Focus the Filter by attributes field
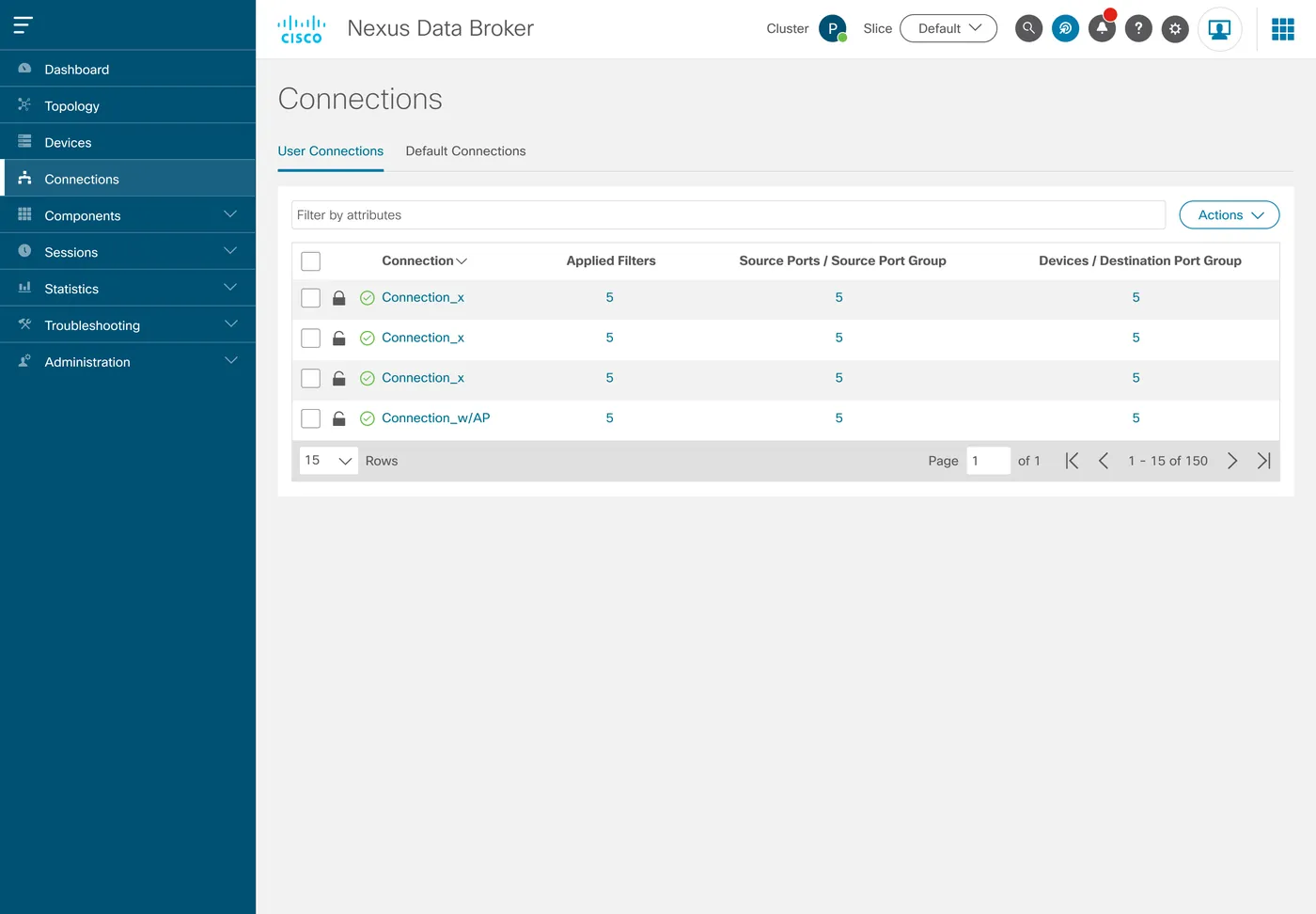 click(728, 215)
